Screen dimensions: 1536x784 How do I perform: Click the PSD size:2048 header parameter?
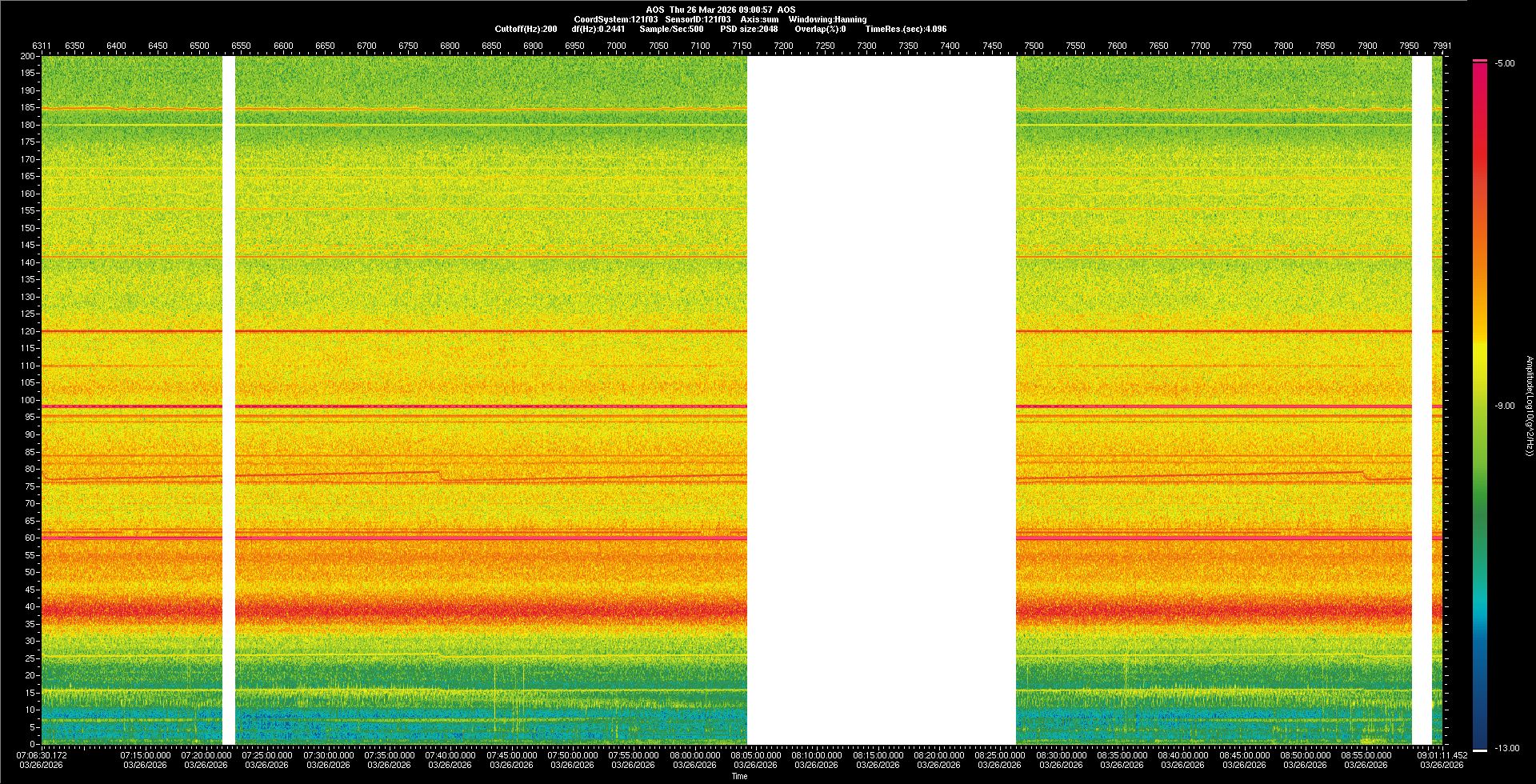749,29
